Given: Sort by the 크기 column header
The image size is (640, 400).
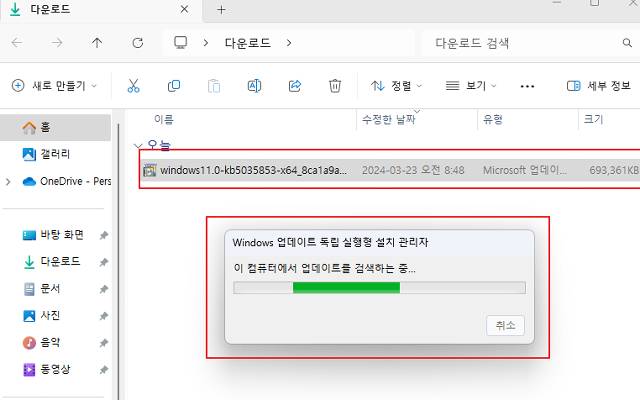Looking at the screenshot, I should click(x=593, y=119).
